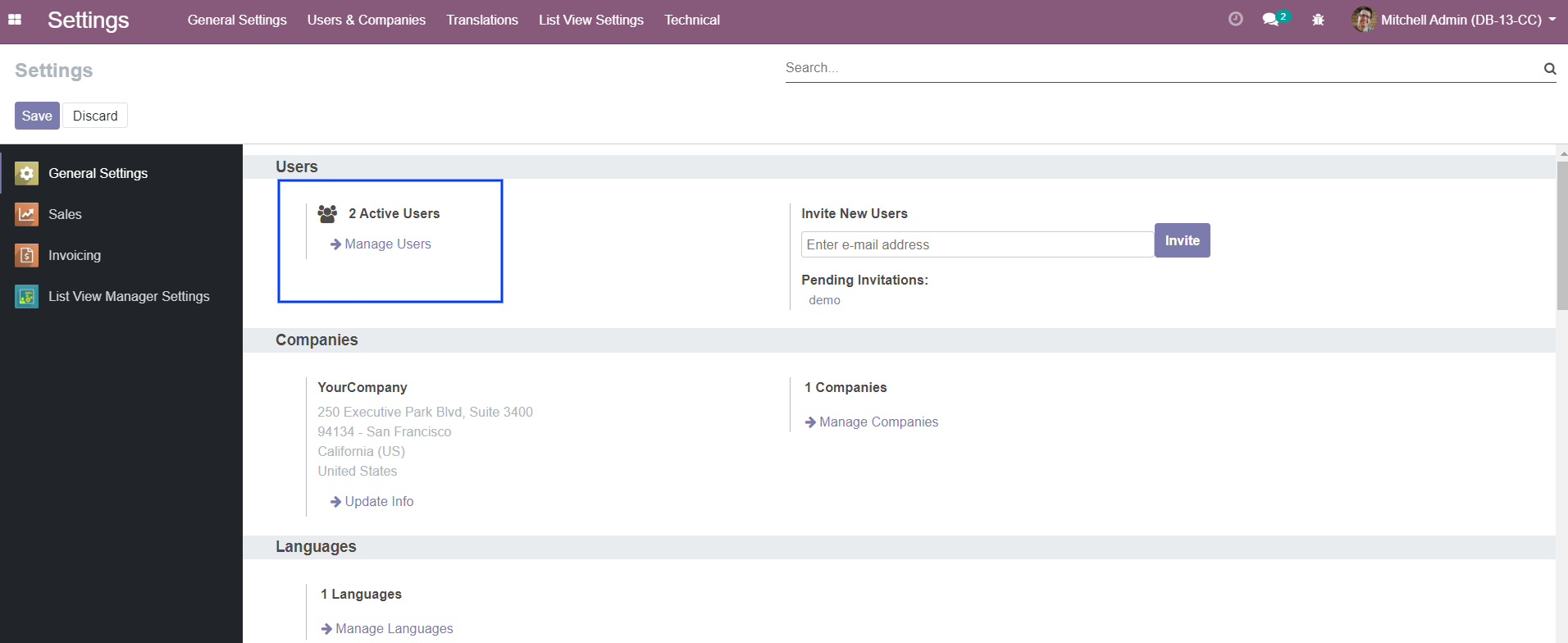Screen dimensions: 1568x643
Task: Open Invoicing settings sidebar icon
Action: (x=27, y=255)
